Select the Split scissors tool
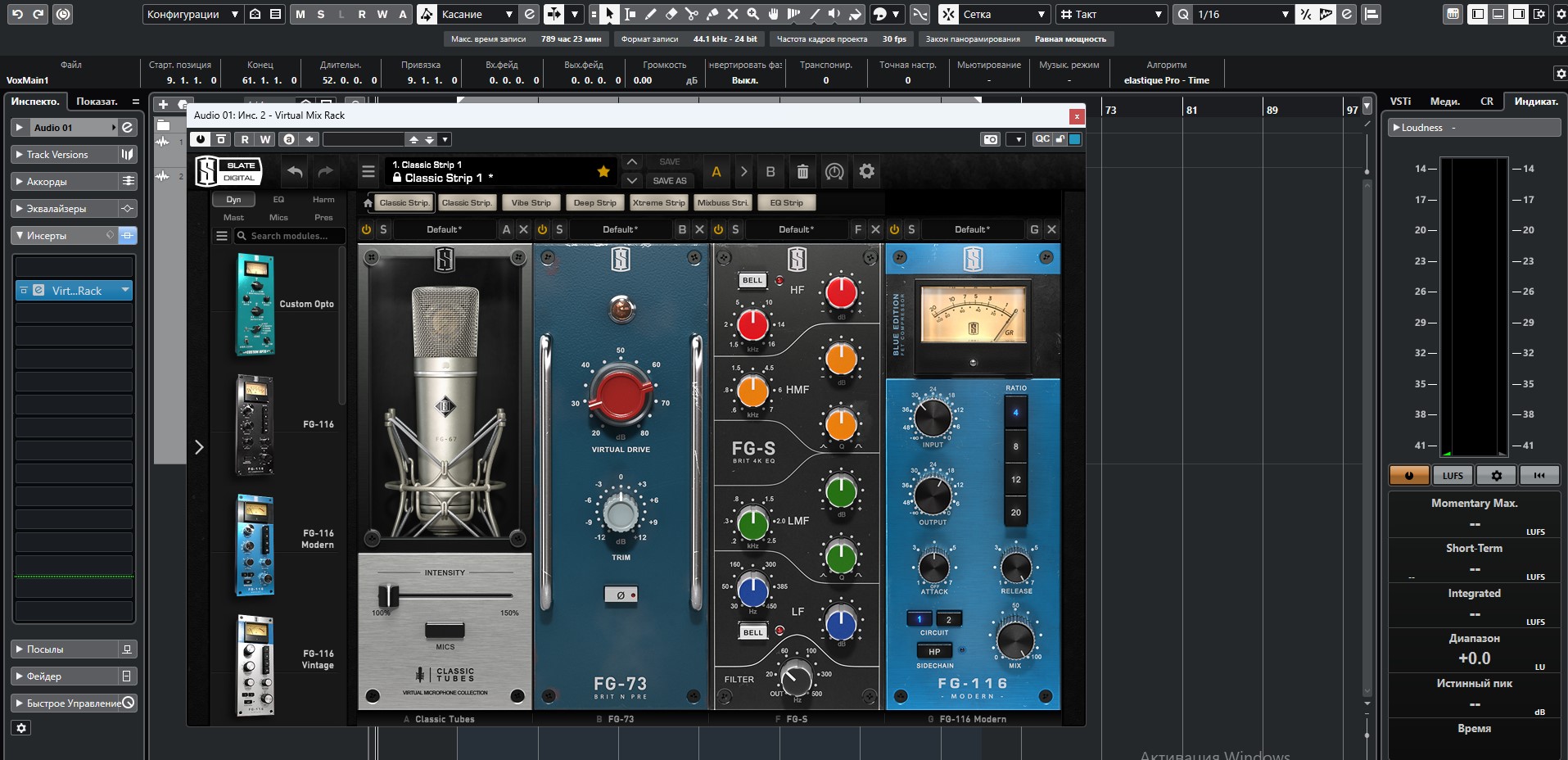The width and height of the screenshot is (1568, 760). (x=692, y=14)
